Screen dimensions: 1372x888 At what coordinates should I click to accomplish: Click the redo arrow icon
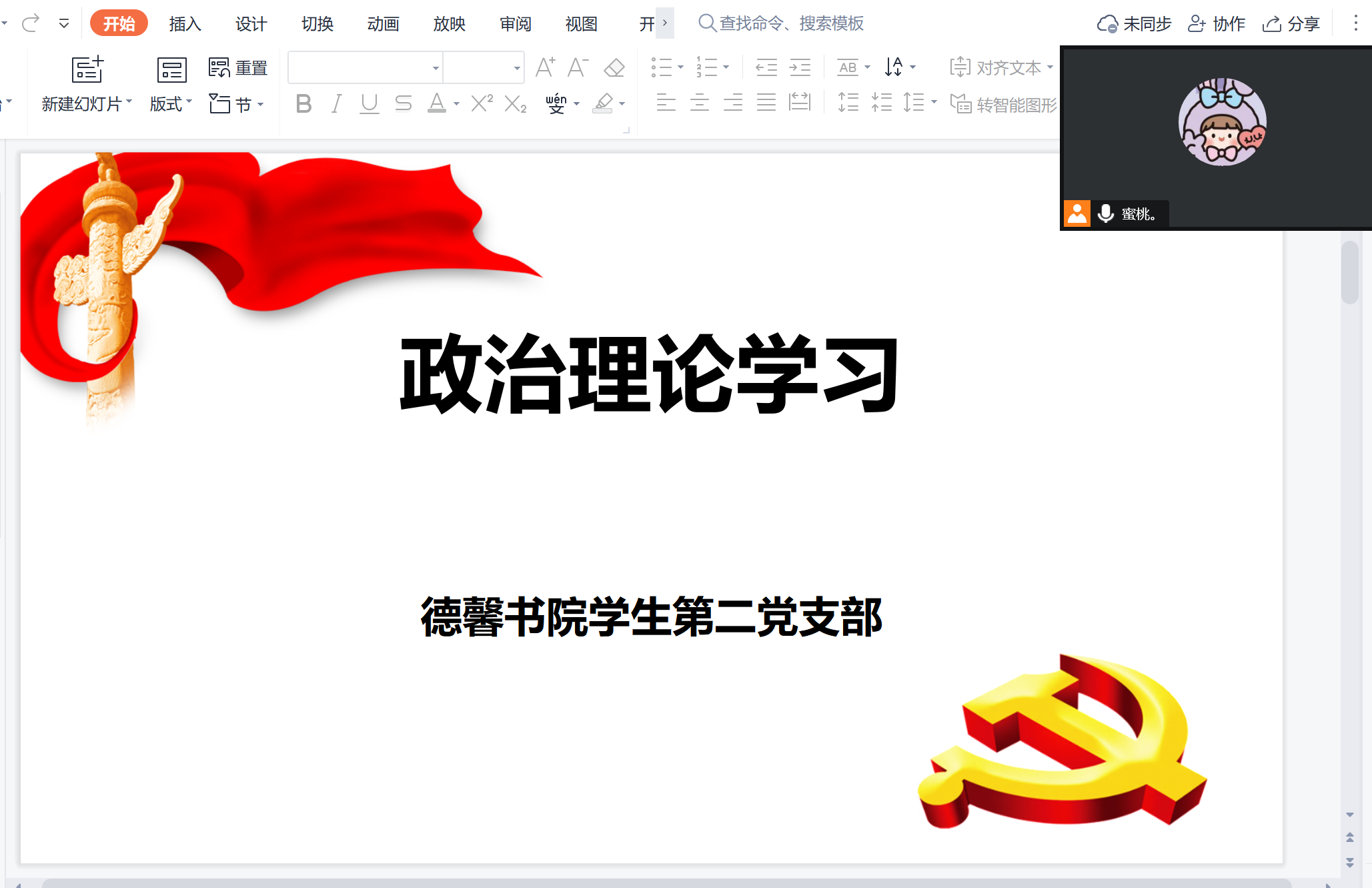[x=31, y=24]
